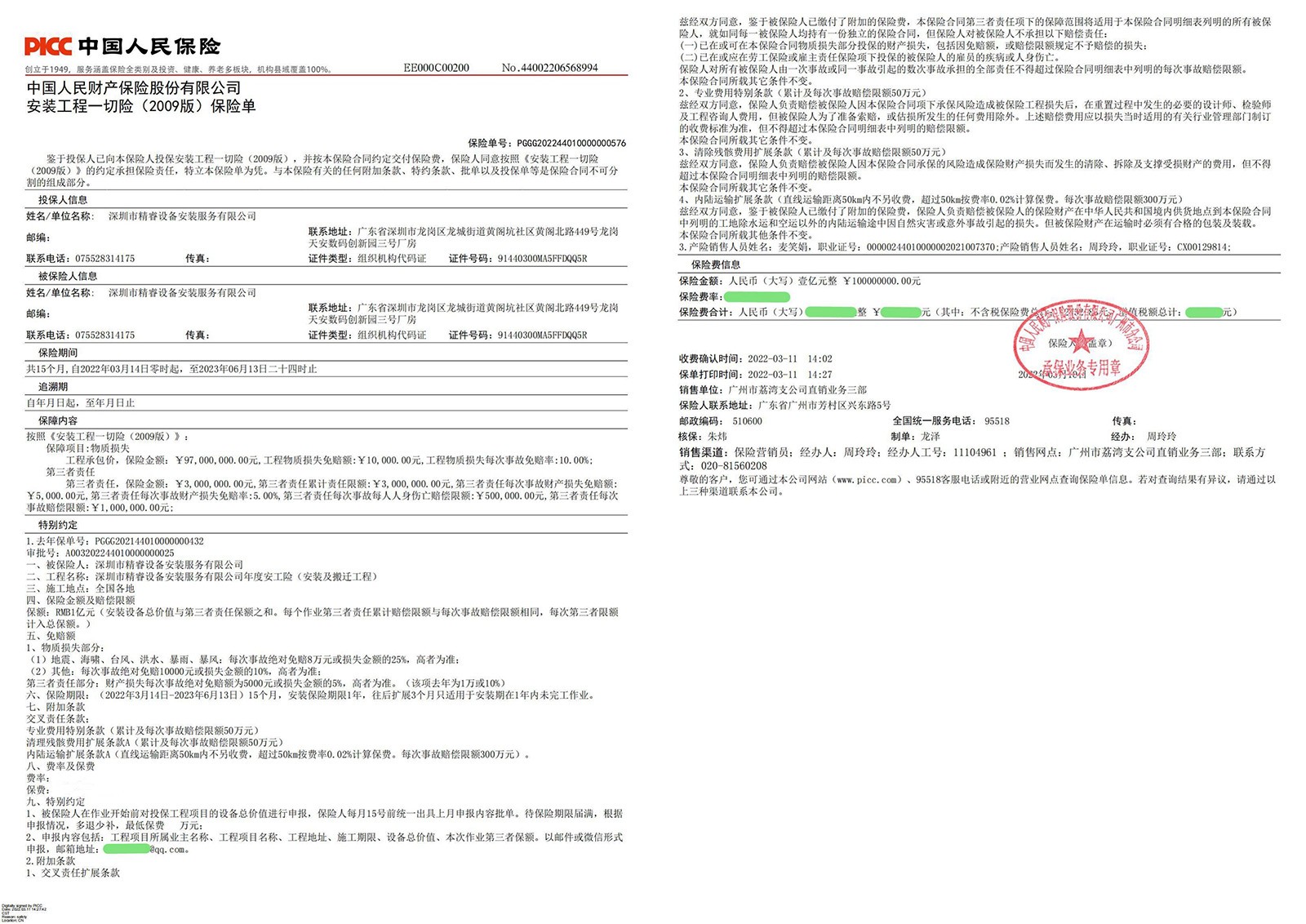Click the 保障内容 section heading

click(x=58, y=421)
